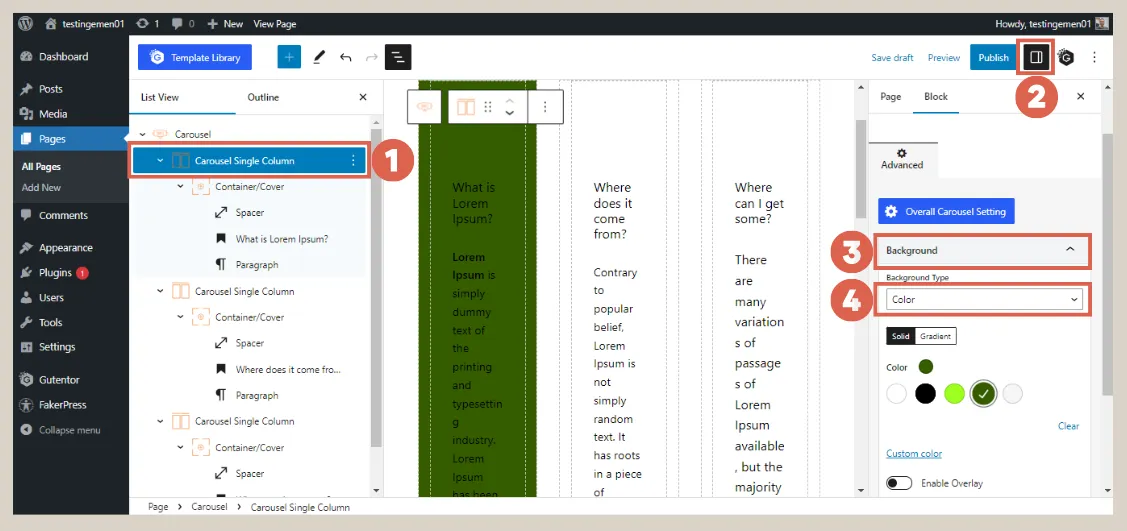Click the Undo arrow icon
Screen dimensions: 1127x531
(x=346, y=58)
